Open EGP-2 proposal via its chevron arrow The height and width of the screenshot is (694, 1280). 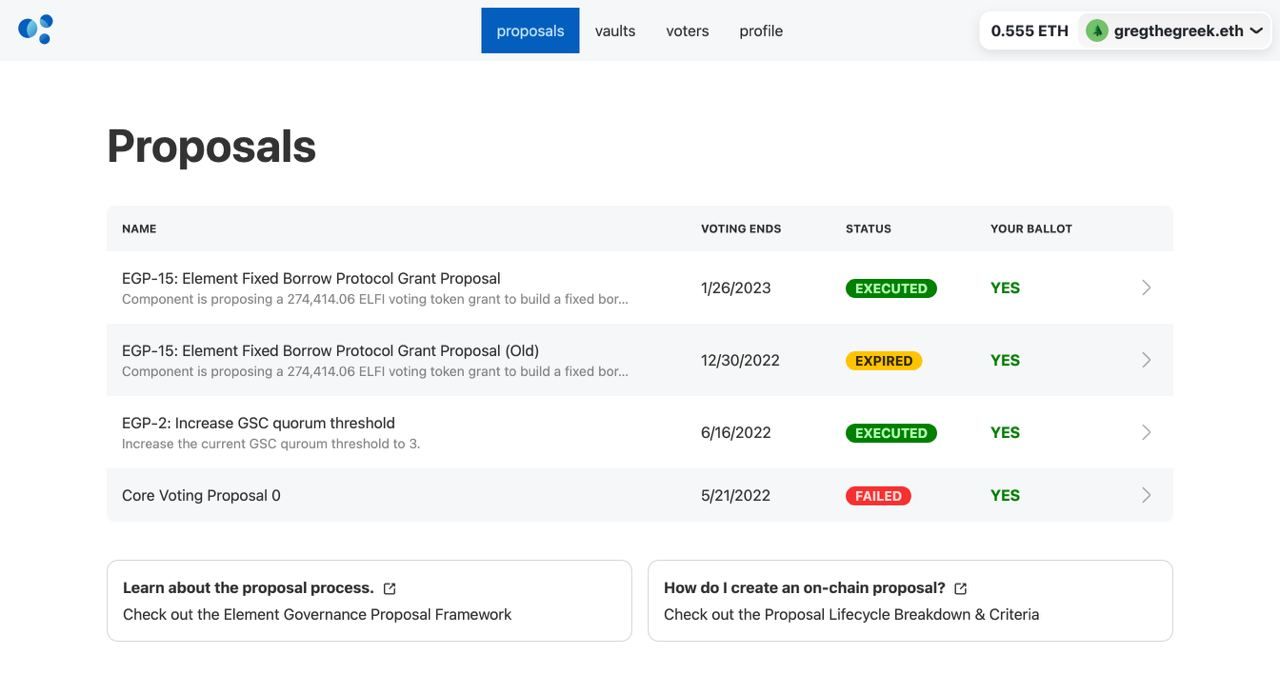[x=1146, y=432]
